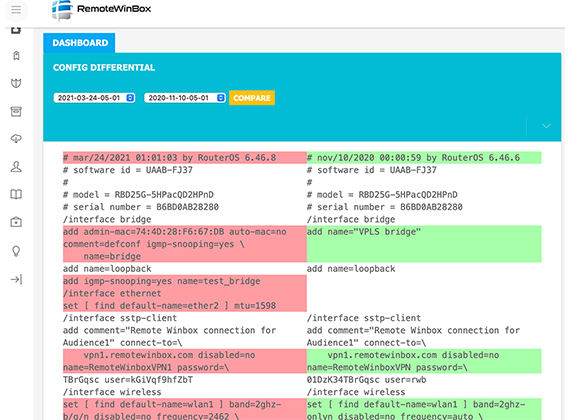The image size is (570, 420).
Task: Select the DASHBOARD tab
Action: point(79,43)
